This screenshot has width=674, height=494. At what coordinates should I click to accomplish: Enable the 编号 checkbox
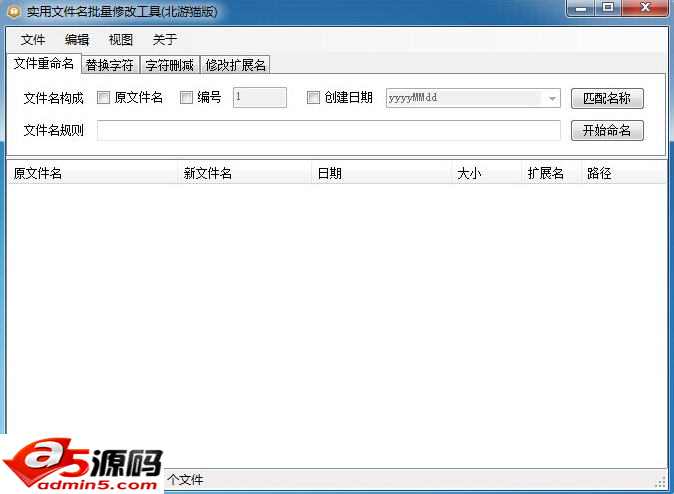pyautogui.click(x=186, y=98)
